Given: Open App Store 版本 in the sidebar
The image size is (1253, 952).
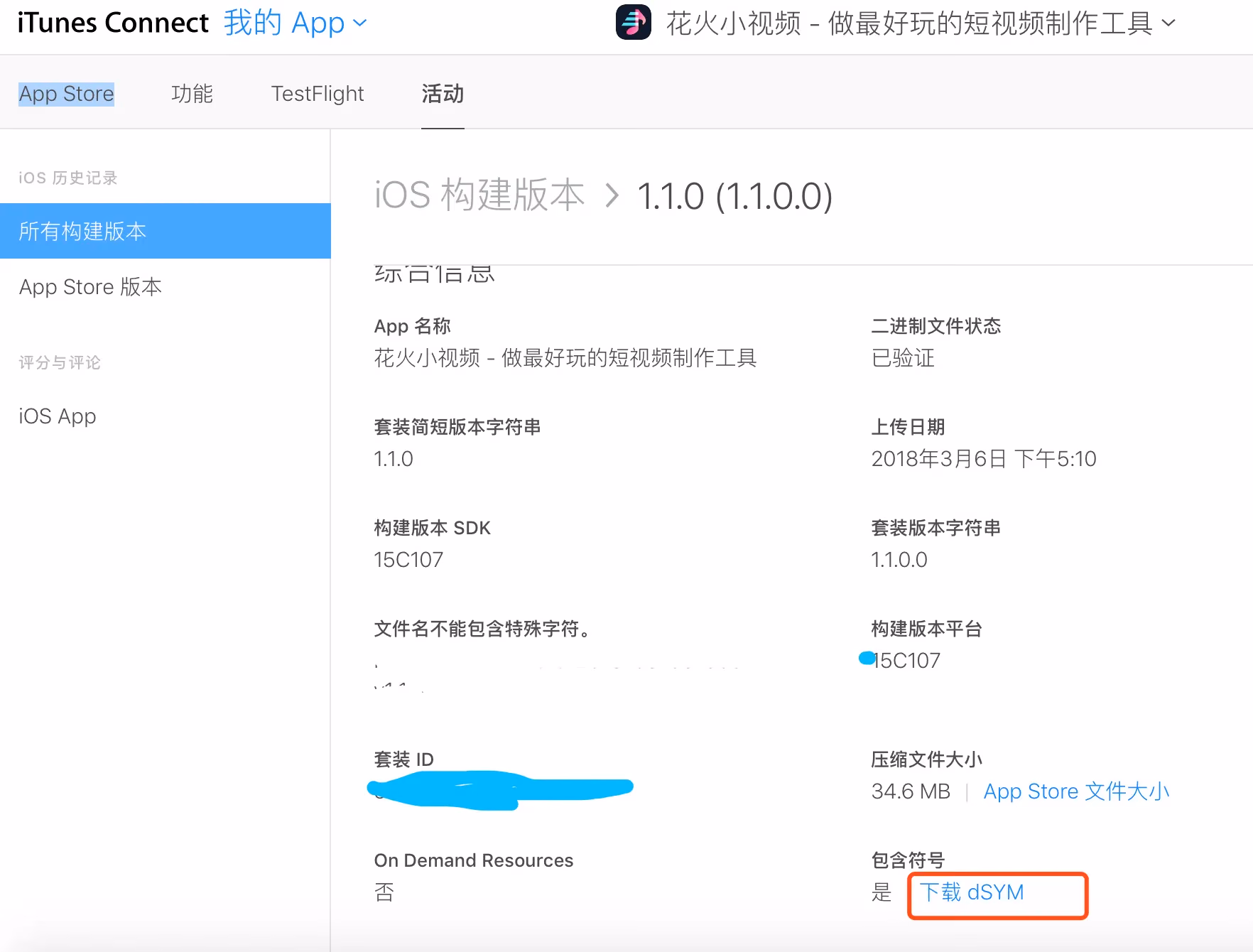Looking at the screenshot, I should 90,286.
